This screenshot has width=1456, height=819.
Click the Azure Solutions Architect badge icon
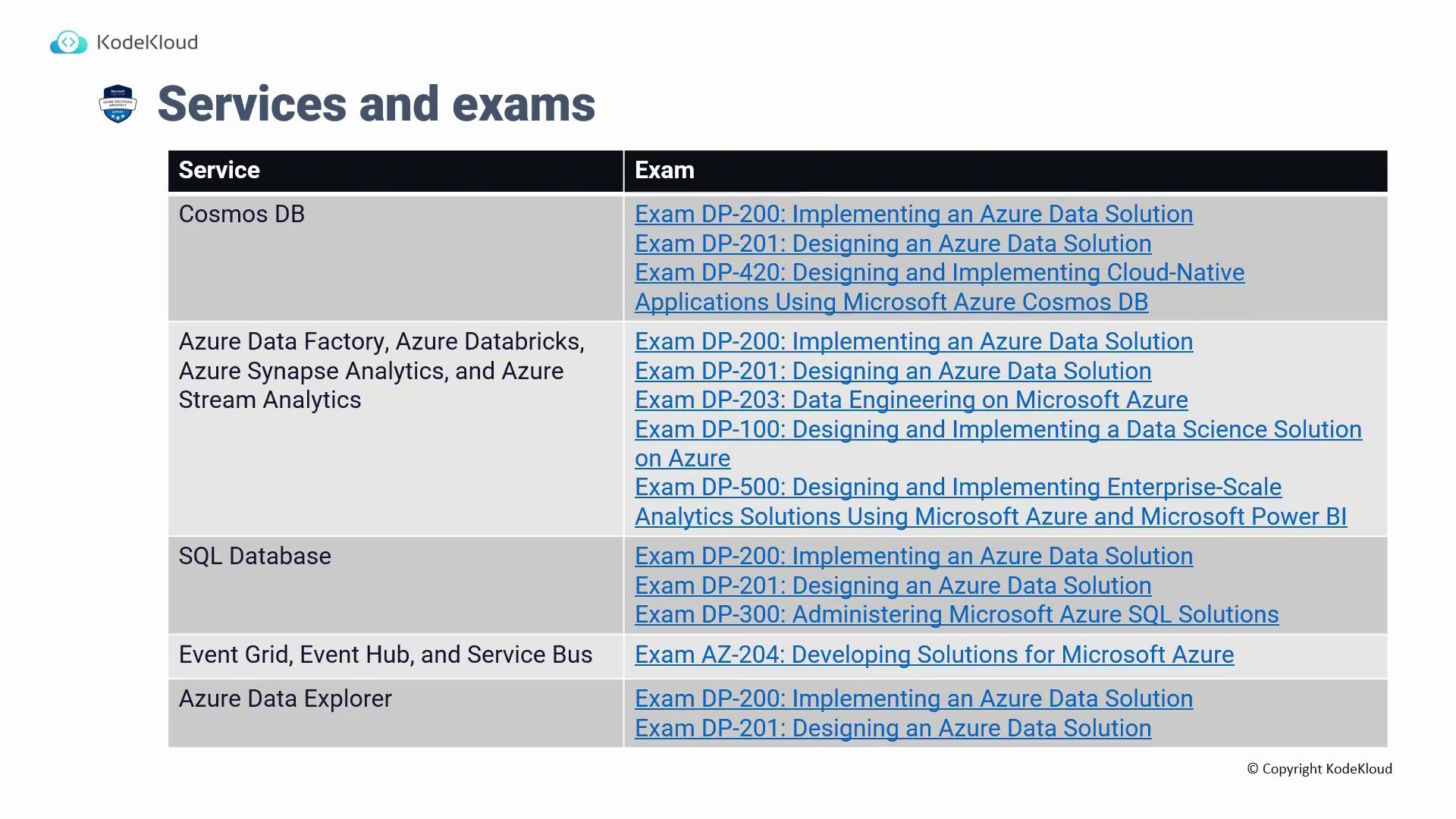(x=118, y=104)
